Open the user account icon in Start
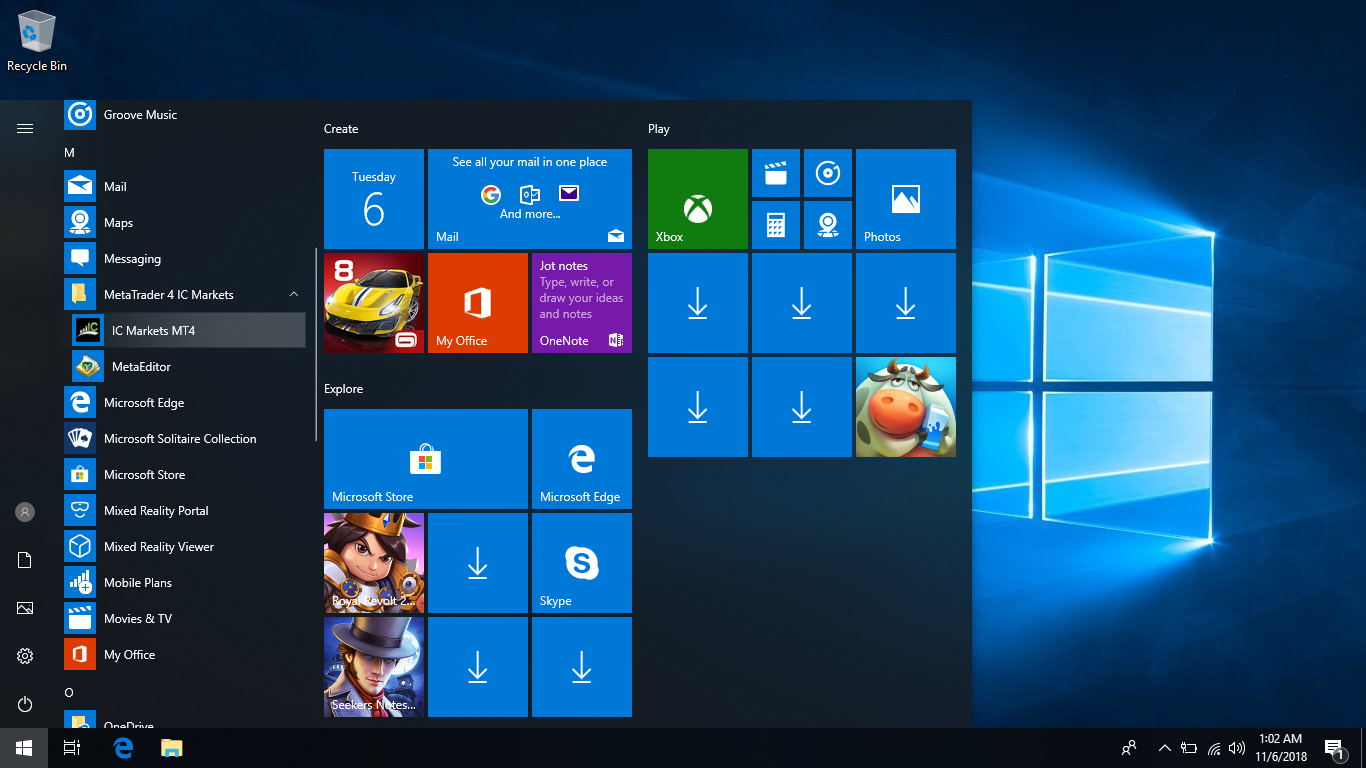The image size is (1366, 768). (25, 512)
